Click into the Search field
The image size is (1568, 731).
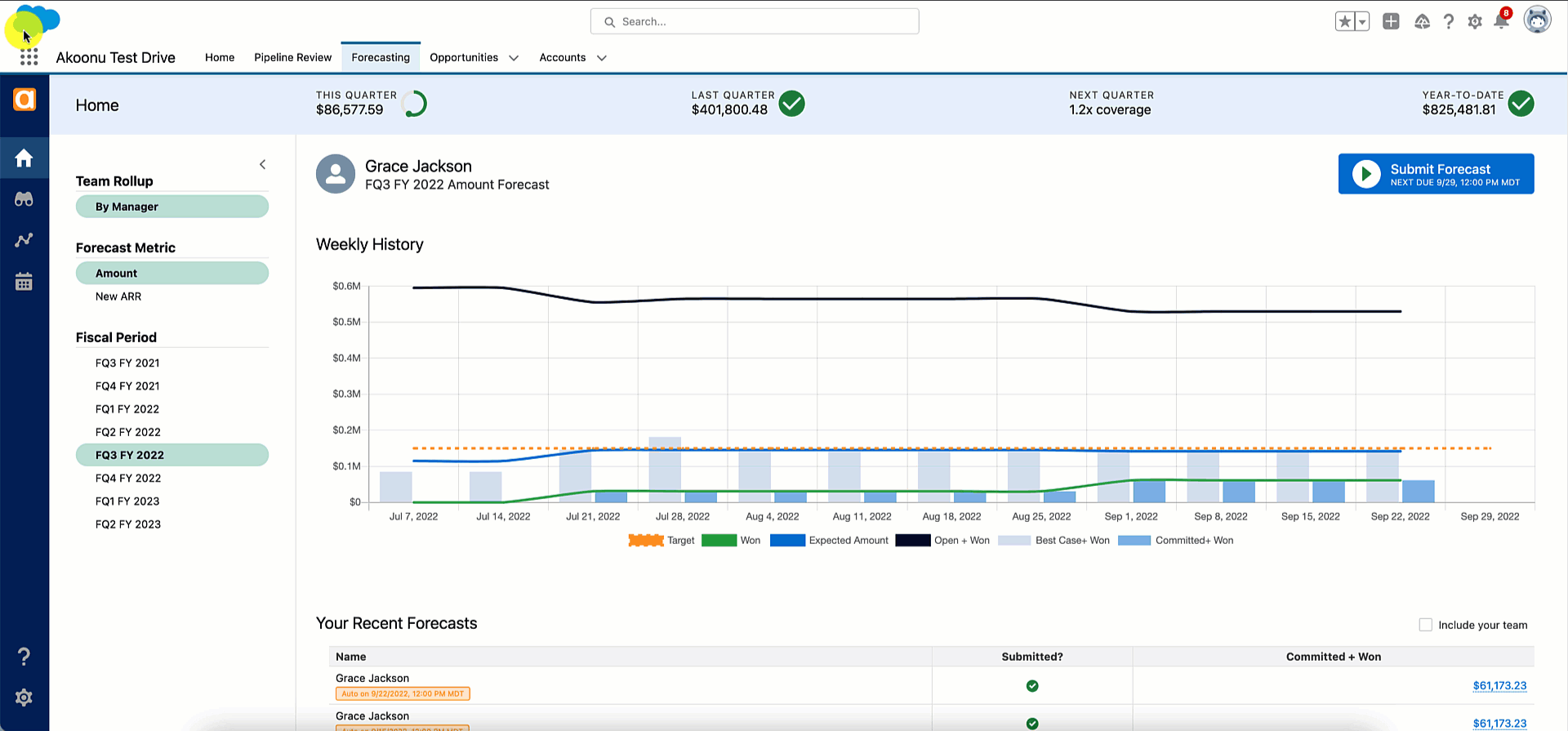click(755, 22)
